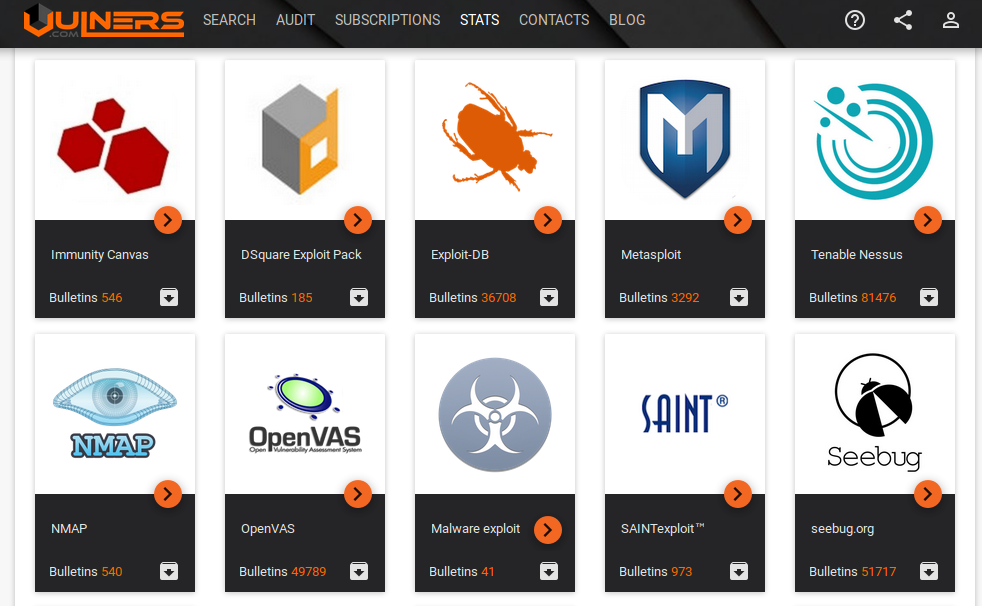Click the Metasploit title text
Image resolution: width=982 pixels, height=606 pixels.
(x=651, y=255)
